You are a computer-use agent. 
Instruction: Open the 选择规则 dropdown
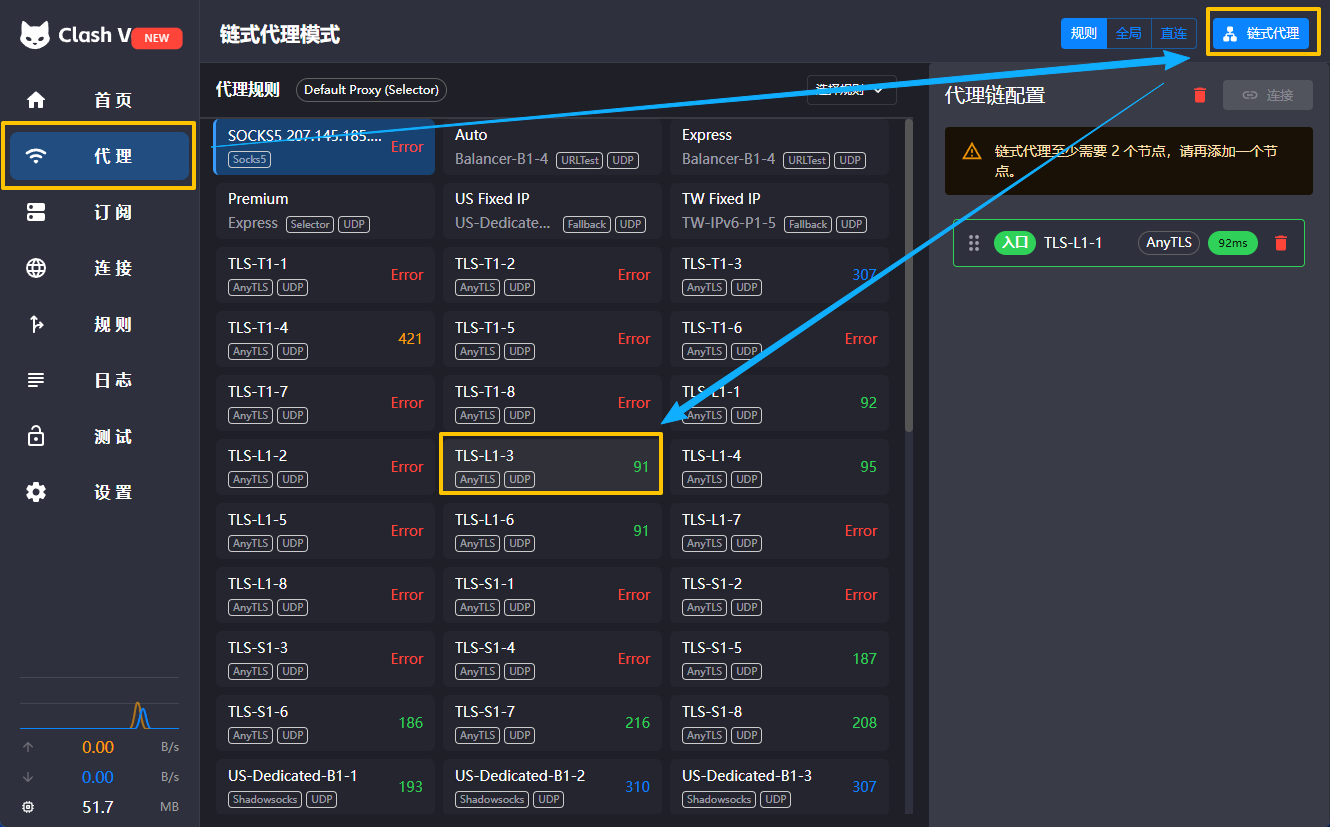click(x=852, y=90)
